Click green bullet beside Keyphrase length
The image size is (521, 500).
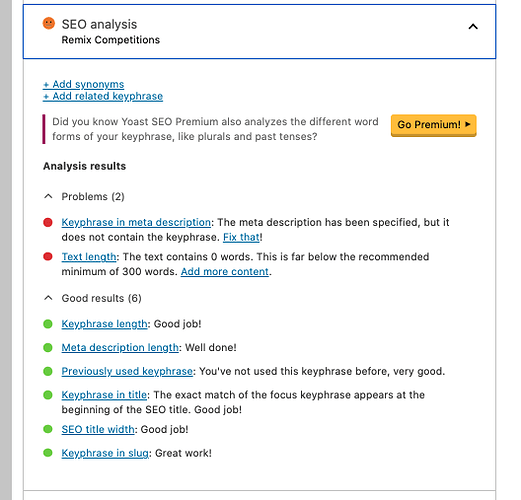pos(48,324)
